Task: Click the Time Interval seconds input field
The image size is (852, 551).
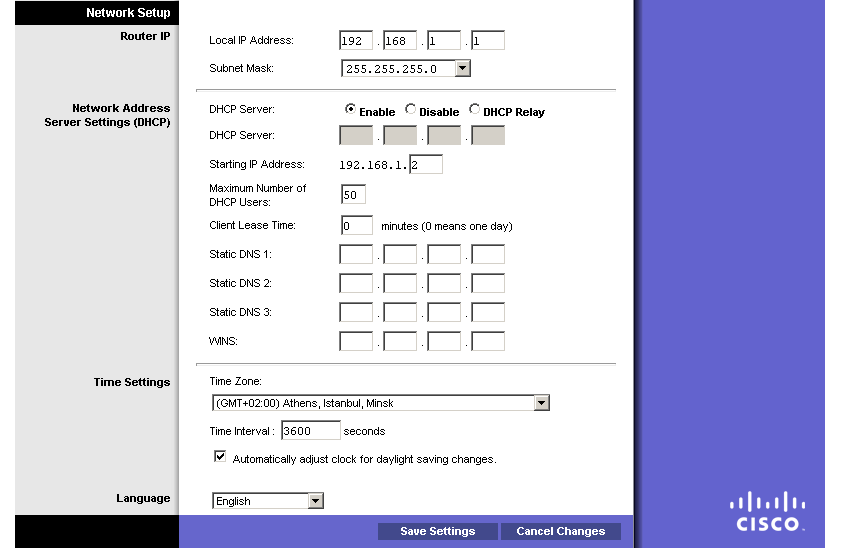Action: click(310, 431)
